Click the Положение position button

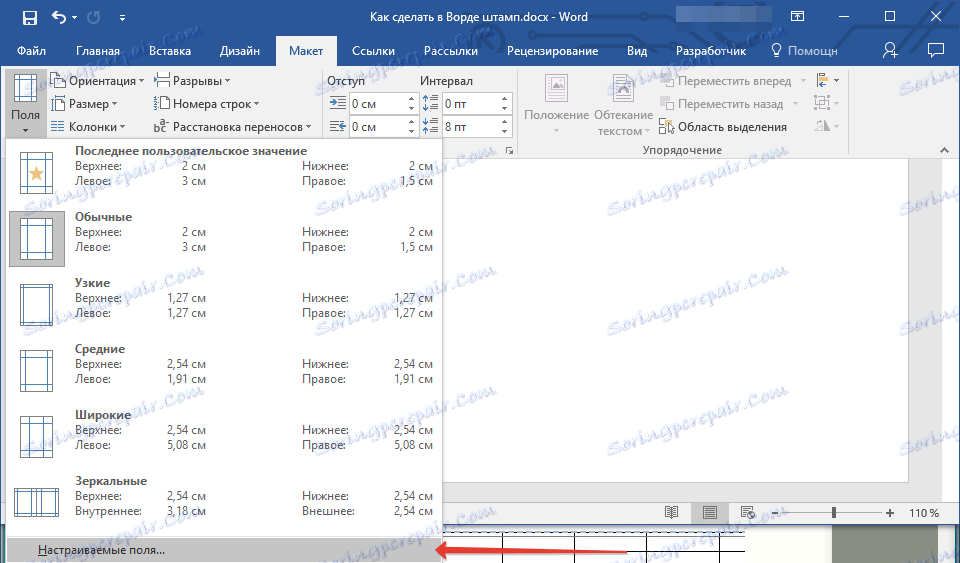point(557,104)
